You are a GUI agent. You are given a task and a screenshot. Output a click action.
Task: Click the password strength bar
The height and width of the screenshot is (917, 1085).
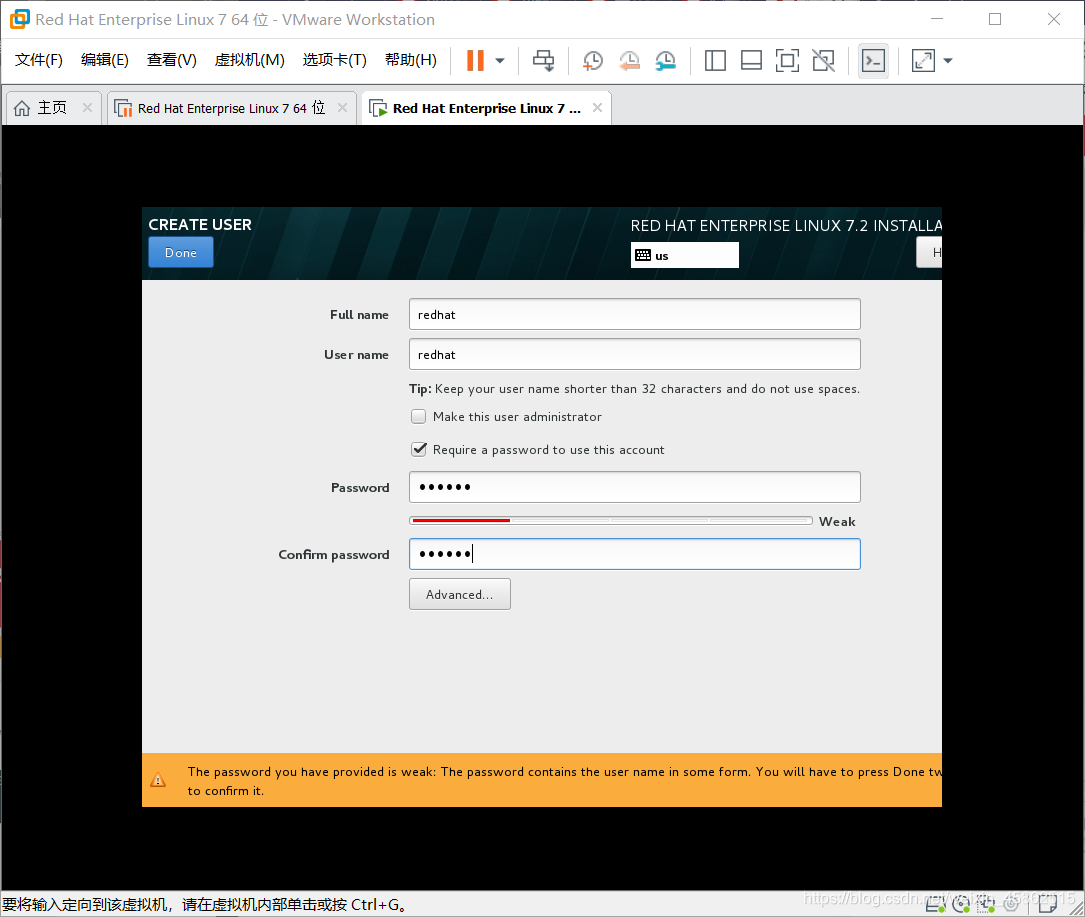point(611,520)
